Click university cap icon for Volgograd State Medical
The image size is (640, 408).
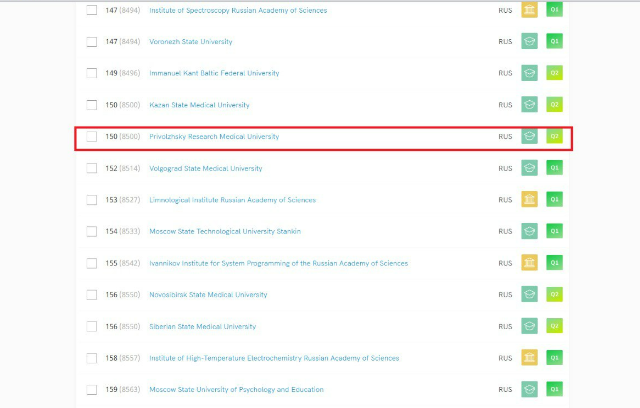click(x=529, y=168)
